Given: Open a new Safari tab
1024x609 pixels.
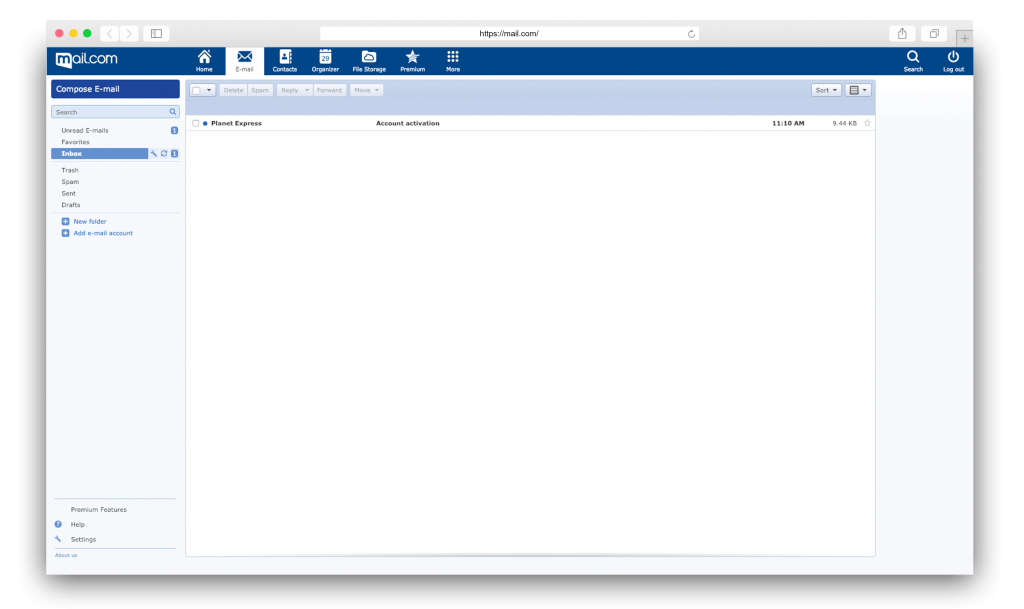Looking at the screenshot, I should [965, 39].
